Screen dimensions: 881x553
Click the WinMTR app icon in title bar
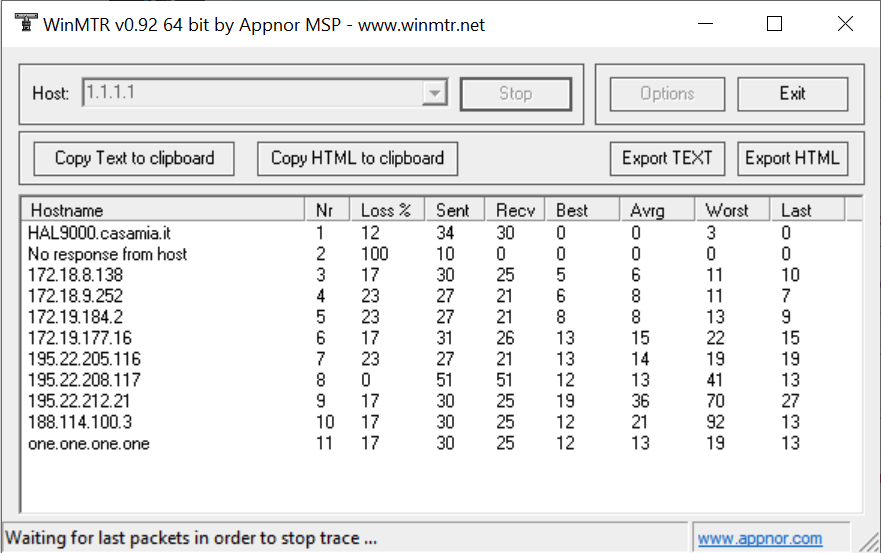[25, 24]
